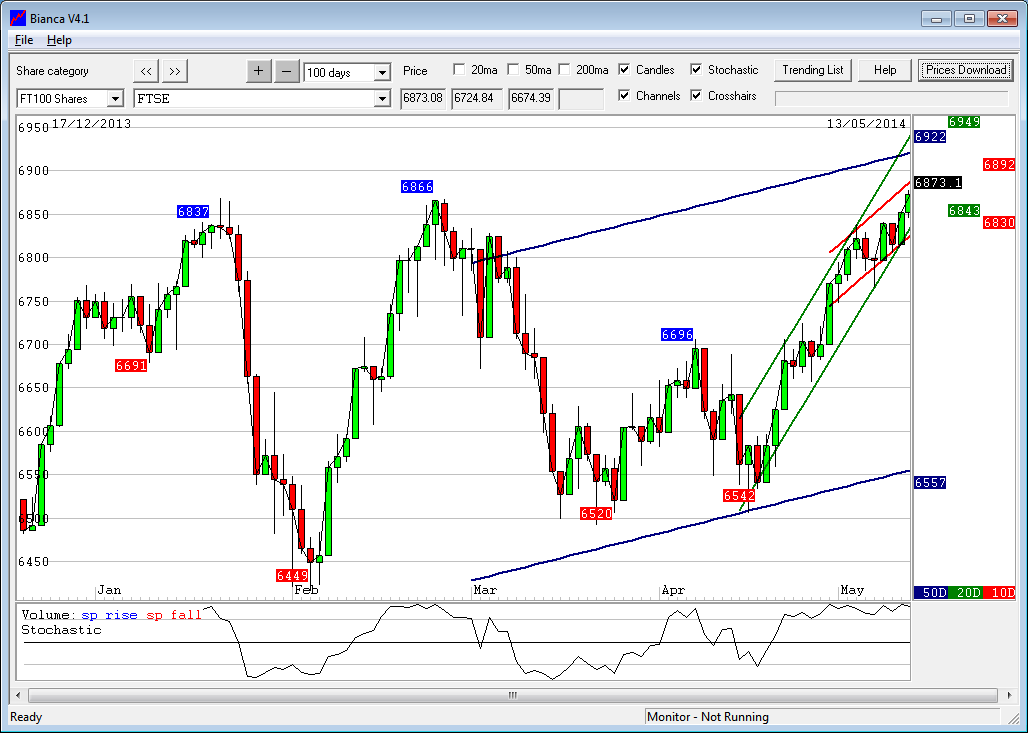The width and height of the screenshot is (1028, 733).
Task: Toggle the Stochastic checkbox off
Action: tap(696, 70)
